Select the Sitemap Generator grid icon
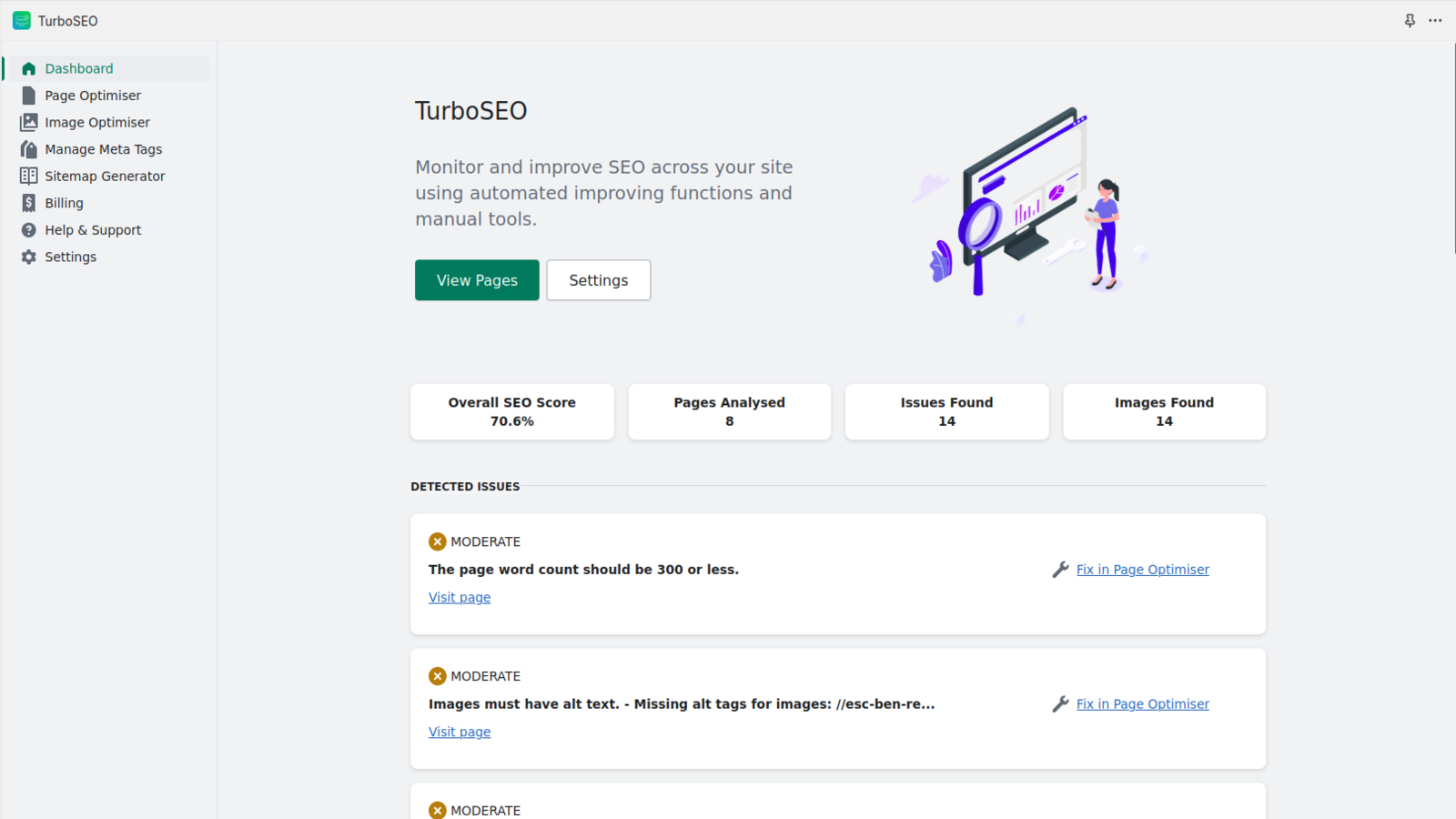 click(28, 176)
